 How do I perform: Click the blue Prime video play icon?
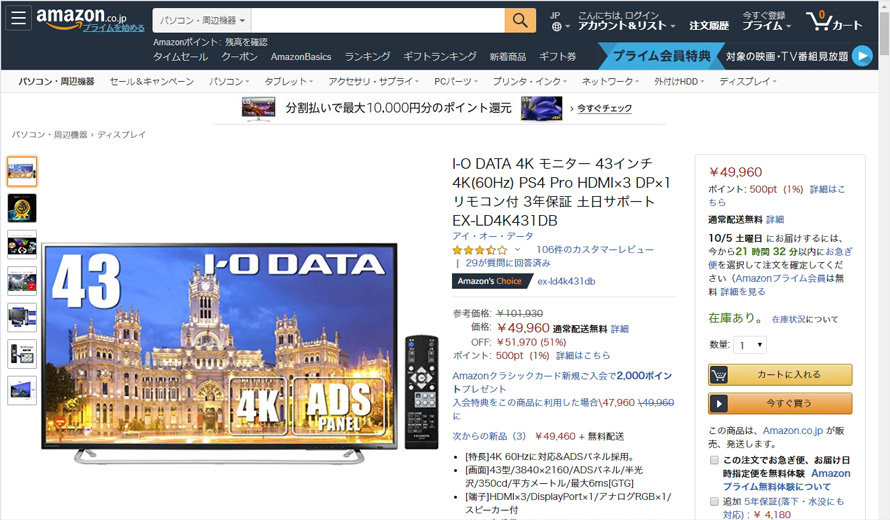[862, 56]
